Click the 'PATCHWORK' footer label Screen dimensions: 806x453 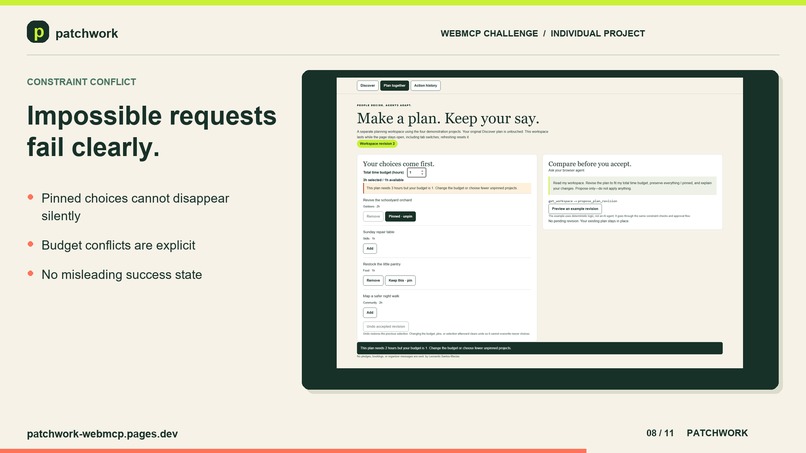tap(717, 433)
